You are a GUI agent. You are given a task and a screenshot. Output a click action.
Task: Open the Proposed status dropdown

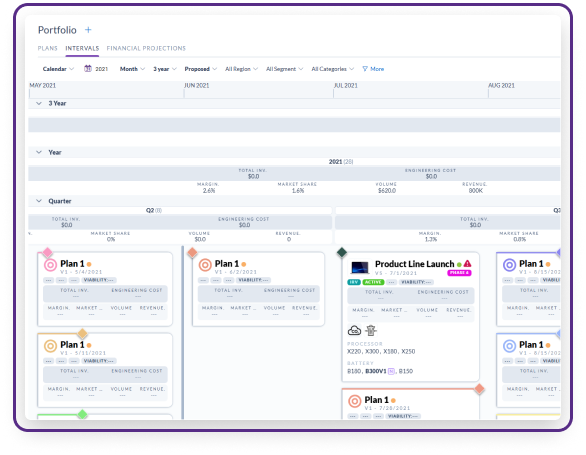pyautogui.click(x=201, y=69)
